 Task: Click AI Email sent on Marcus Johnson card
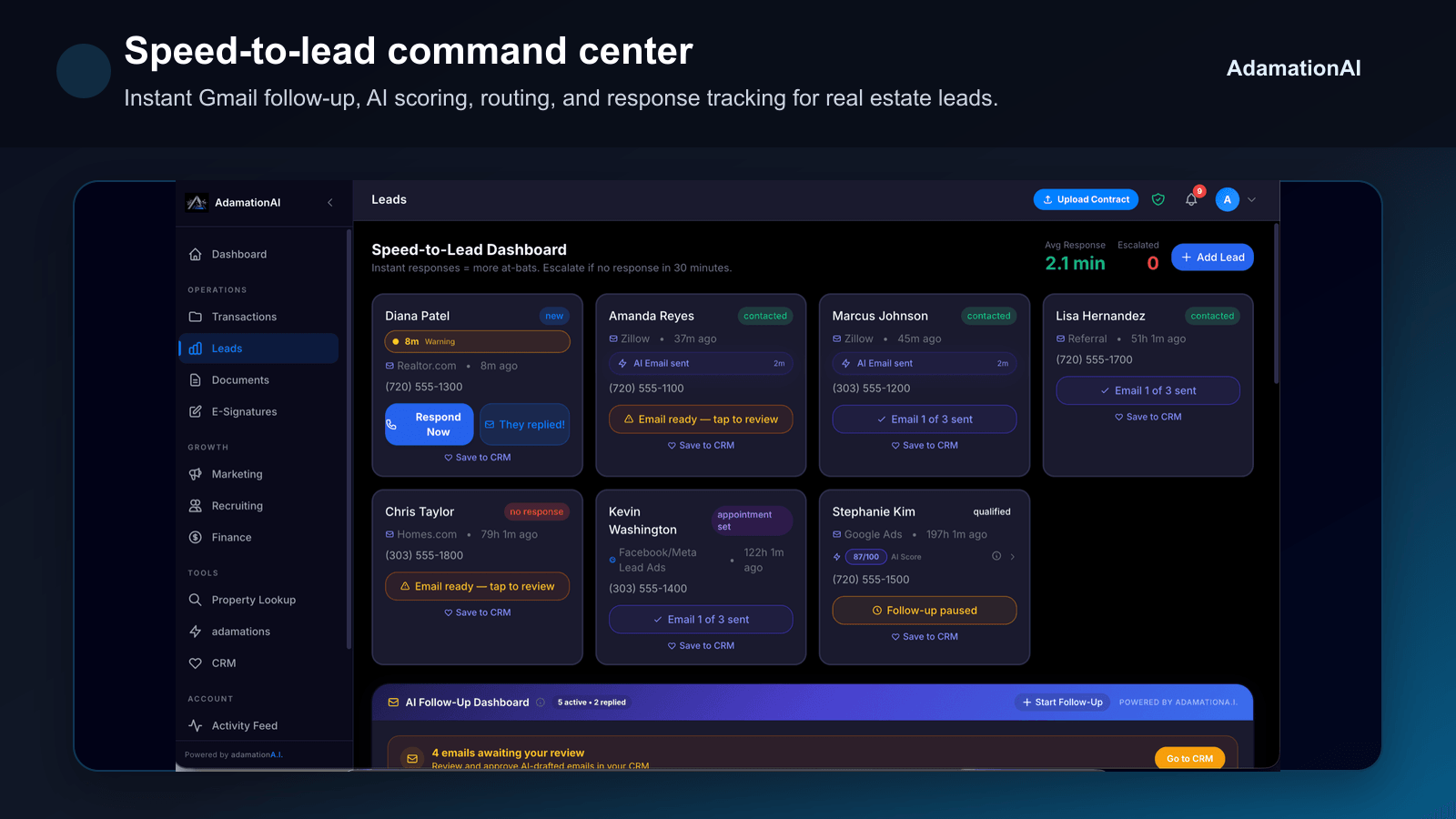click(925, 363)
